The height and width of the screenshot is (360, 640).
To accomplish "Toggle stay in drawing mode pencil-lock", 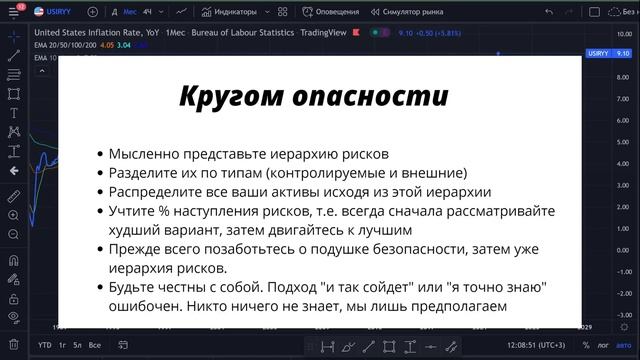I will [14, 280].
